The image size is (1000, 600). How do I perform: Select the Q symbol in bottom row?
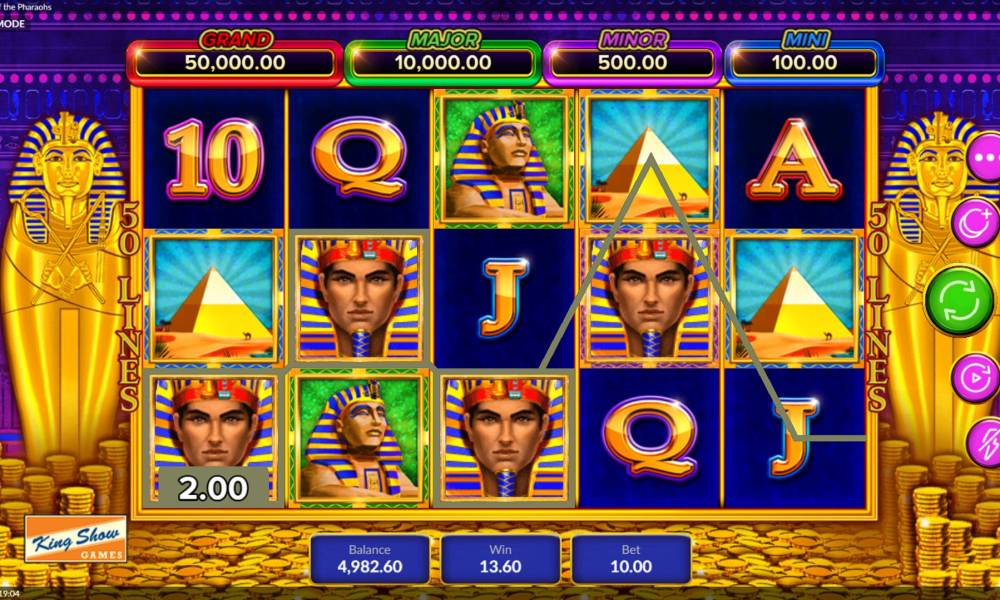point(649,437)
